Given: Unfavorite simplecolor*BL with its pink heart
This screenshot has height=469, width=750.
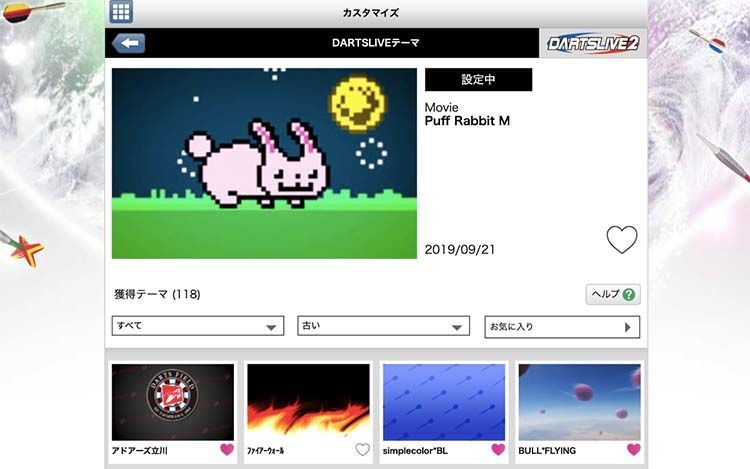Looking at the screenshot, I should pos(498,449).
